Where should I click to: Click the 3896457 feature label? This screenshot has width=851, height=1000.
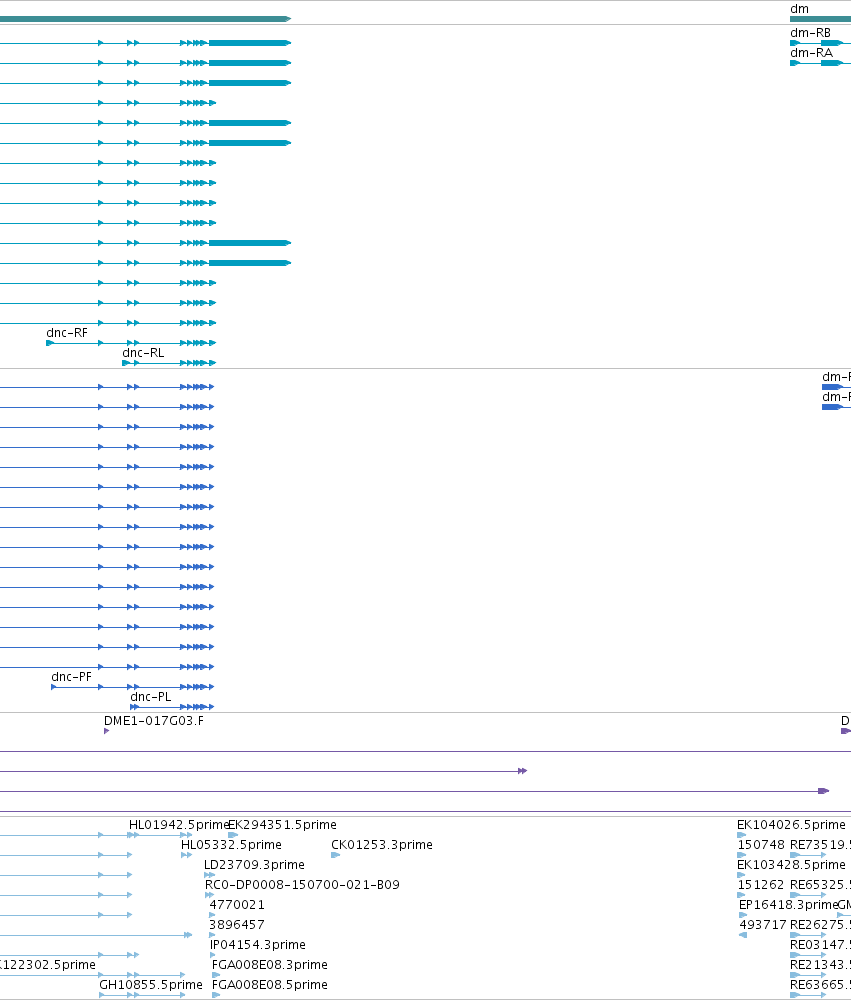(x=237, y=925)
